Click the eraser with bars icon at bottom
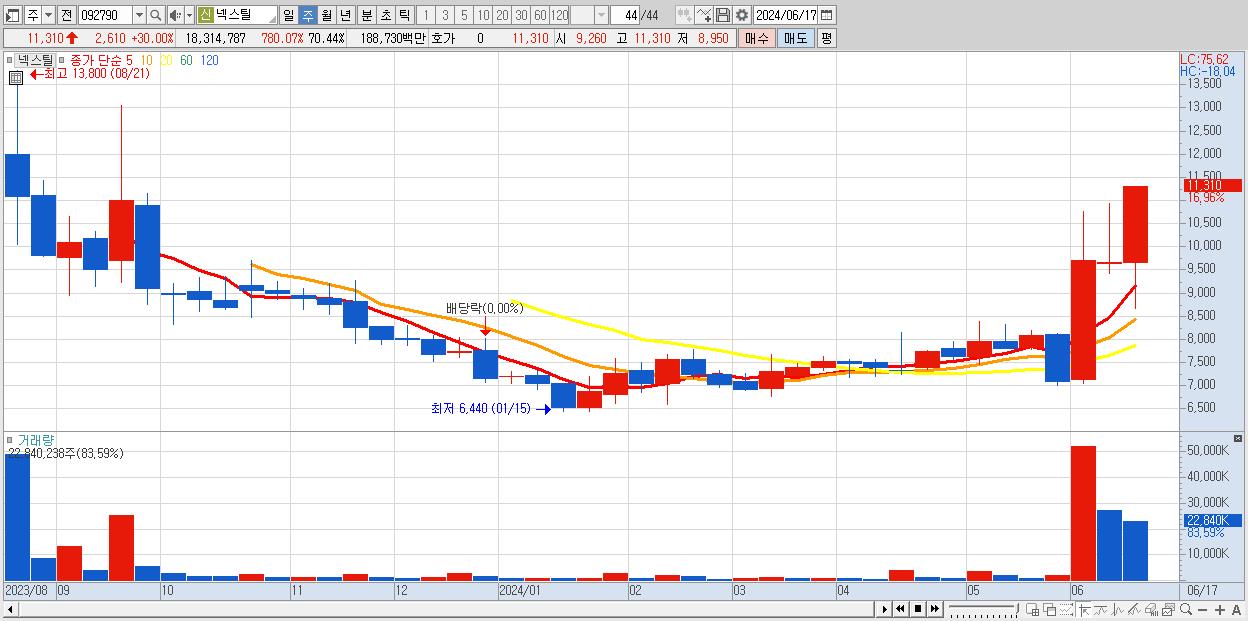This screenshot has width=1248, height=621. click(x=1151, y=609)
